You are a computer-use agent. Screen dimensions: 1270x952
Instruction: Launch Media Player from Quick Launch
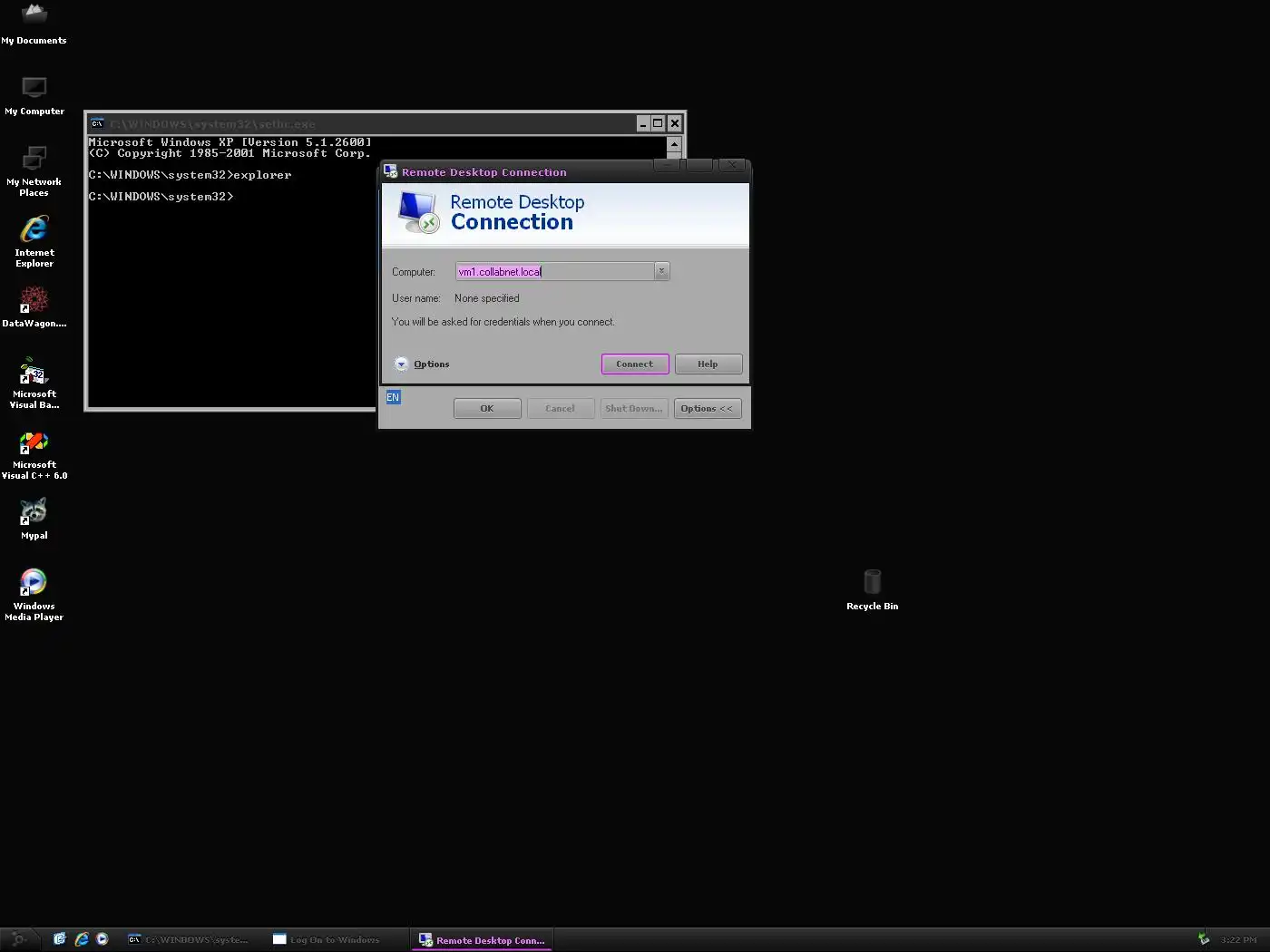pyautogui.click(x=103, y=939)
